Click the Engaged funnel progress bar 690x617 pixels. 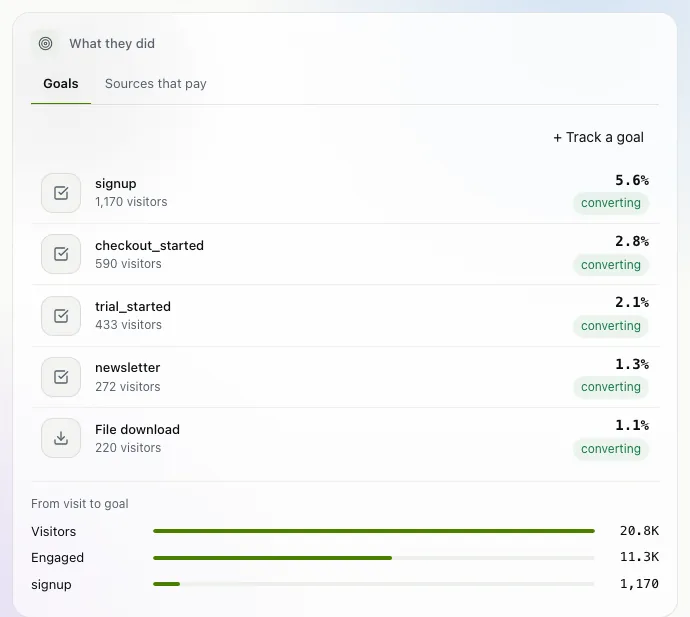tap(374, 558)
